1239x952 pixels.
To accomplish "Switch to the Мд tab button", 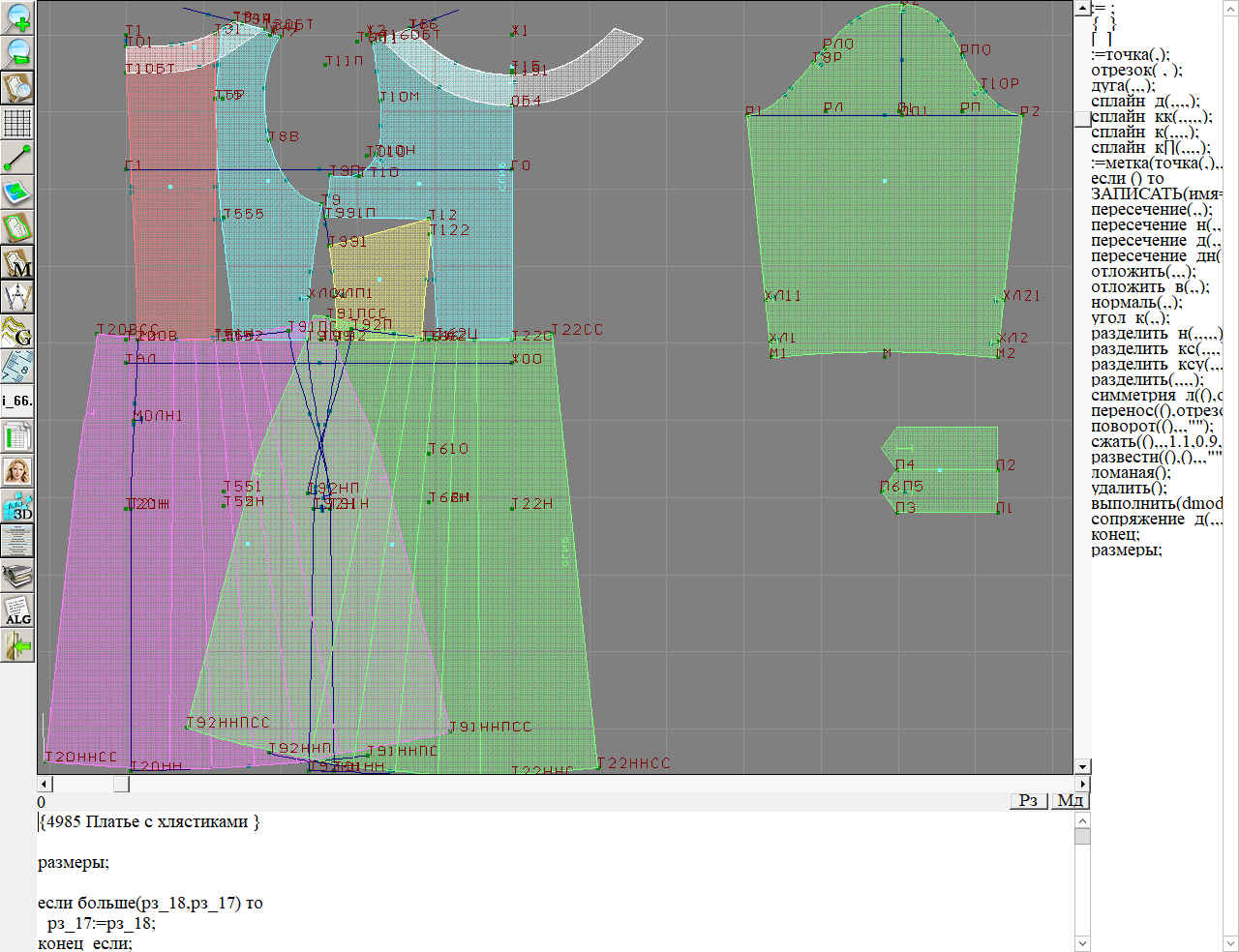I will (x=1070, y=800).
